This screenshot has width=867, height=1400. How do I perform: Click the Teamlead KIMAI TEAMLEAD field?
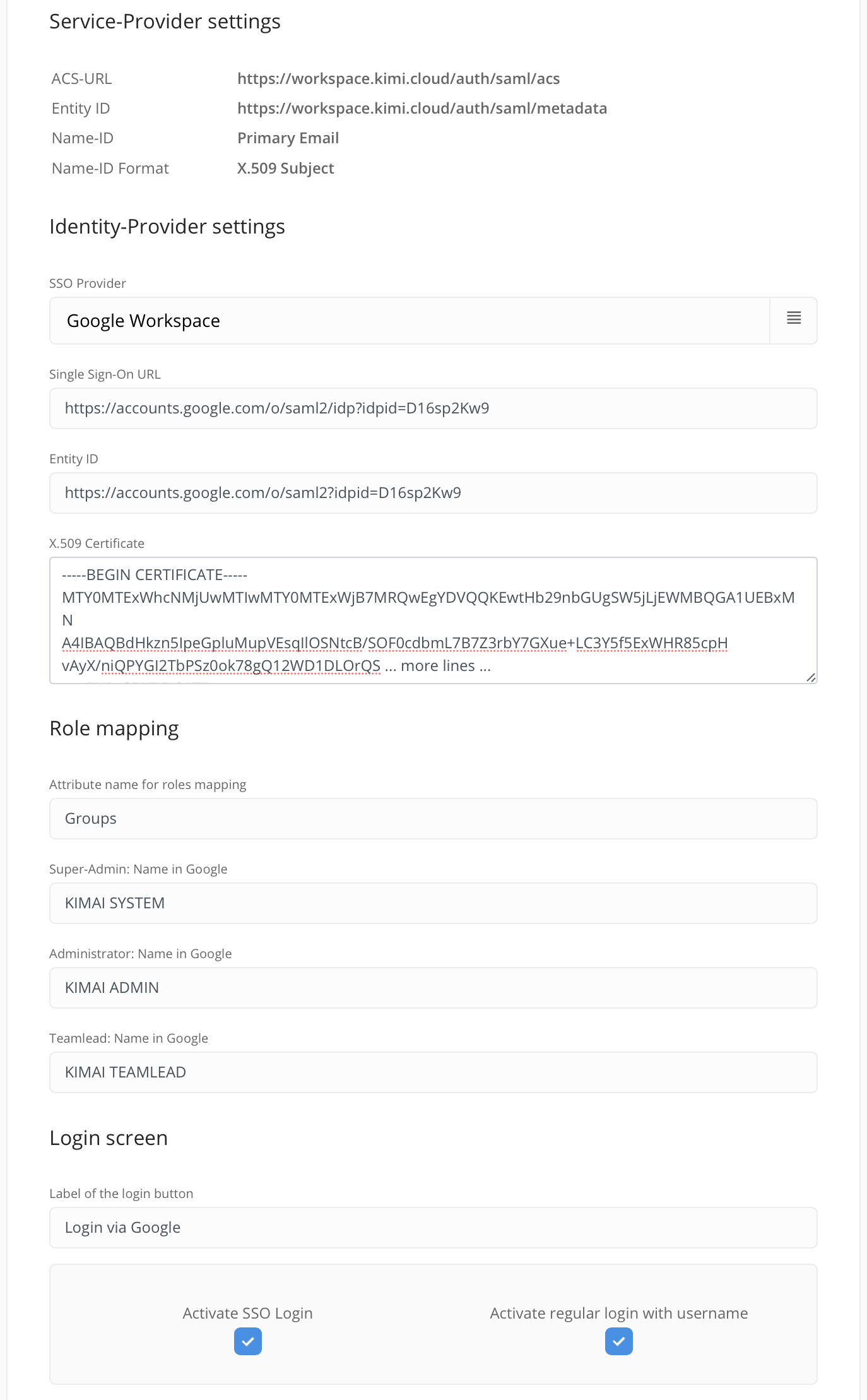tap(433, 1072)
